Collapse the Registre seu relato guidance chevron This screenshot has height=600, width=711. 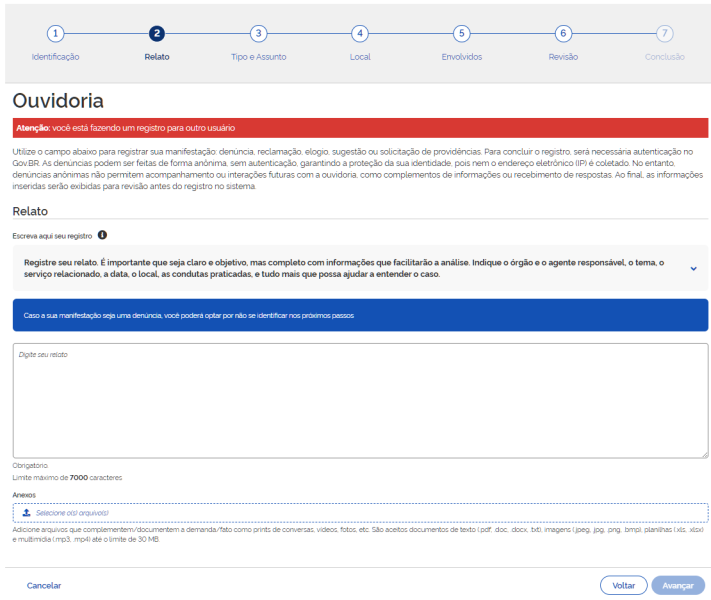coord(693,268)
